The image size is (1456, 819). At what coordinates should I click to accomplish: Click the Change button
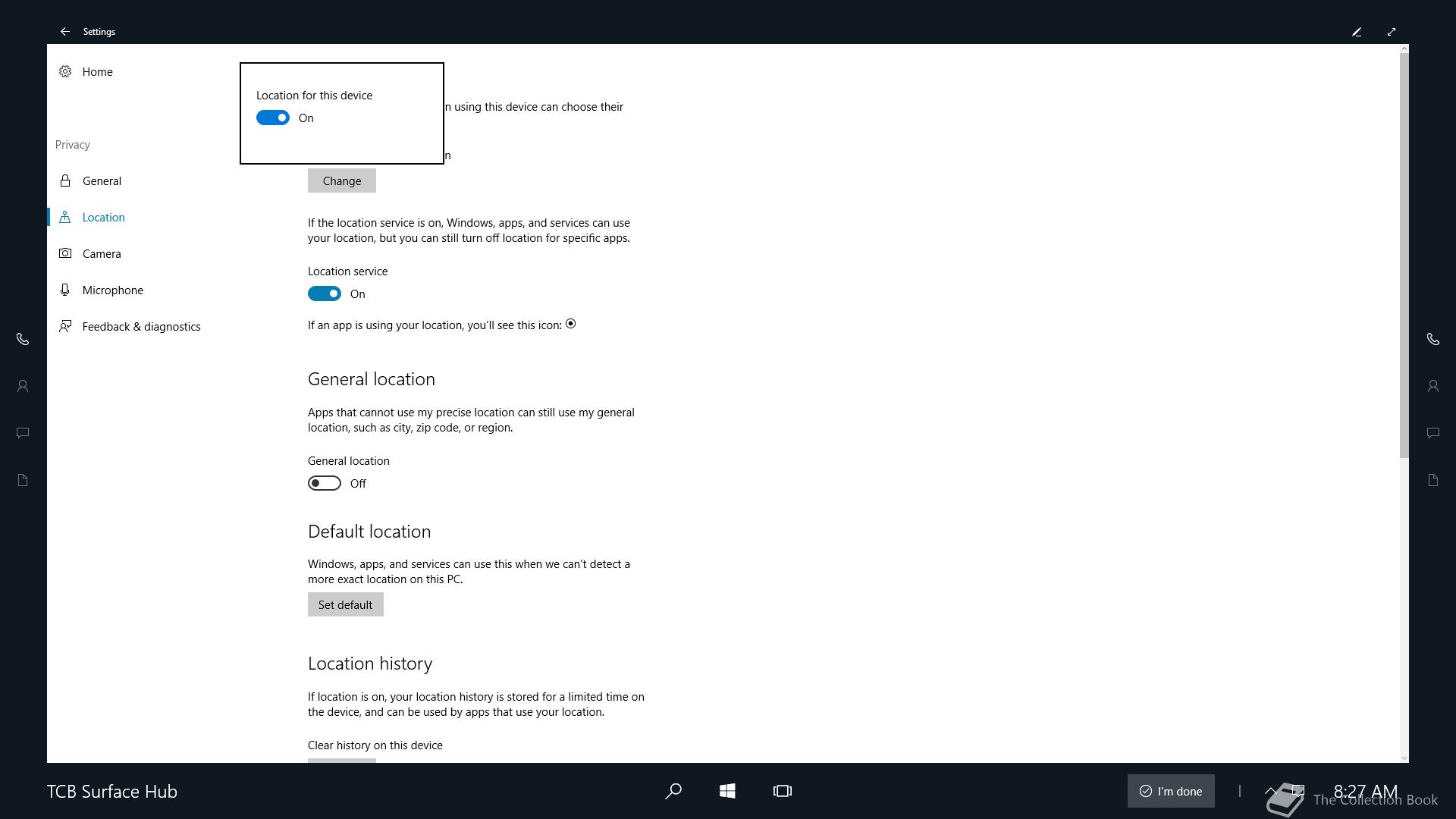(342, 180)
